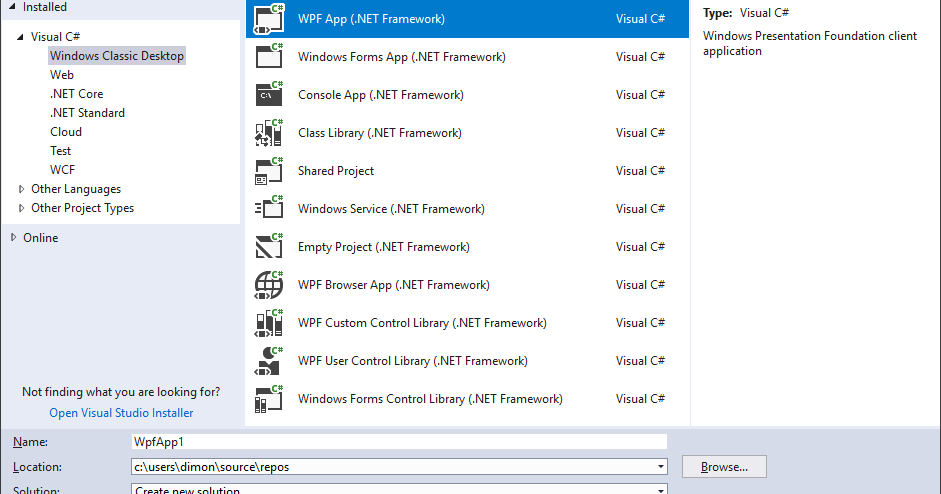Click the Windows Service template icon
The height and width of the screenshot is (494, 941).
click(x=269, y=209)
